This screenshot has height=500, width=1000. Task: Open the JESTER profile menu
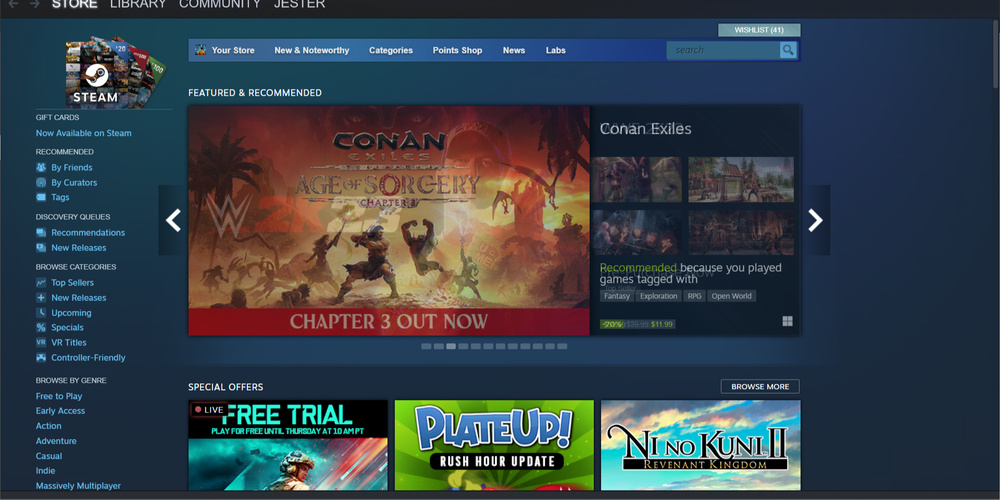[299, 4]
